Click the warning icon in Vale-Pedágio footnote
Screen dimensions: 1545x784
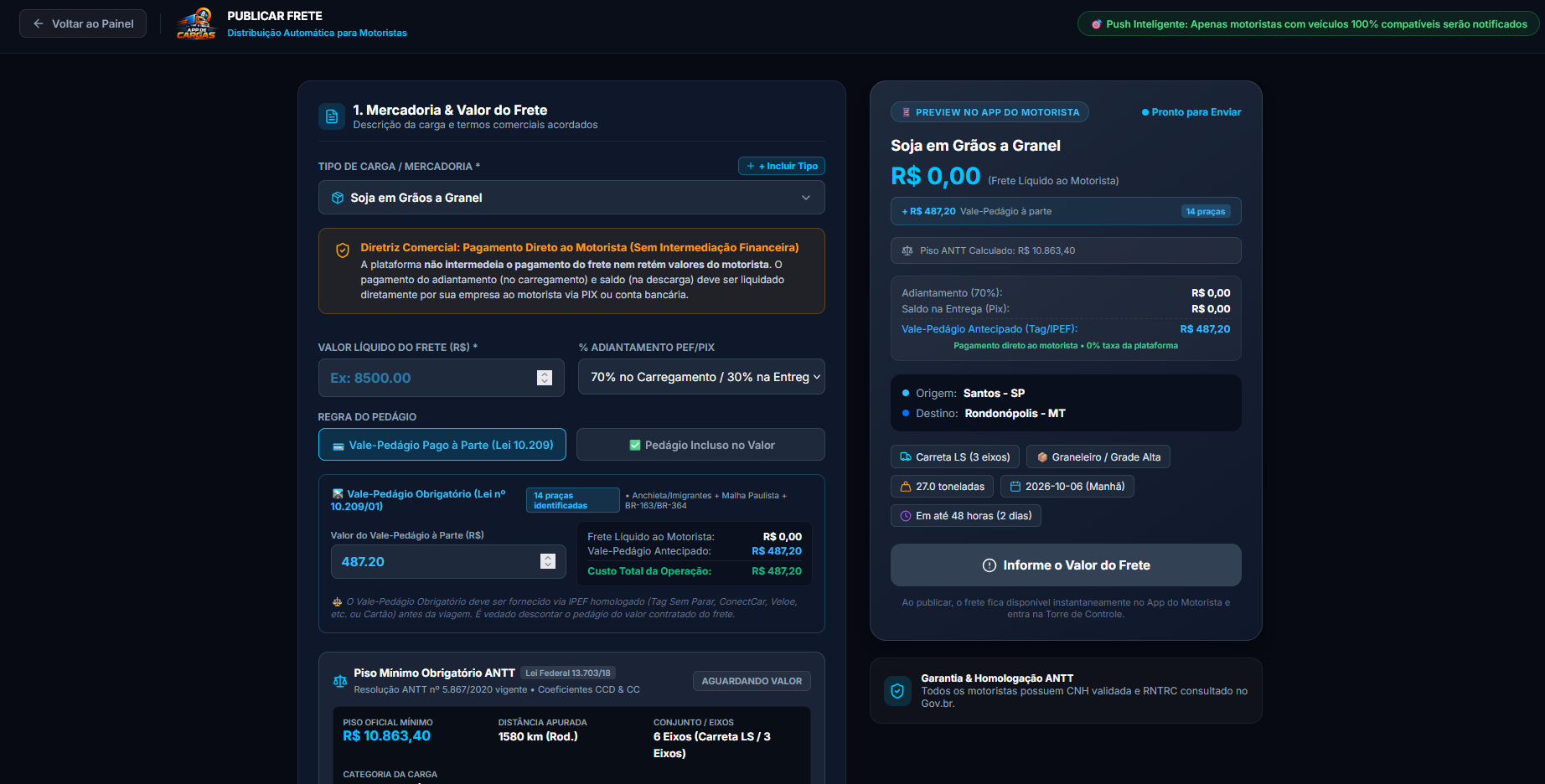tap(337, 601)
